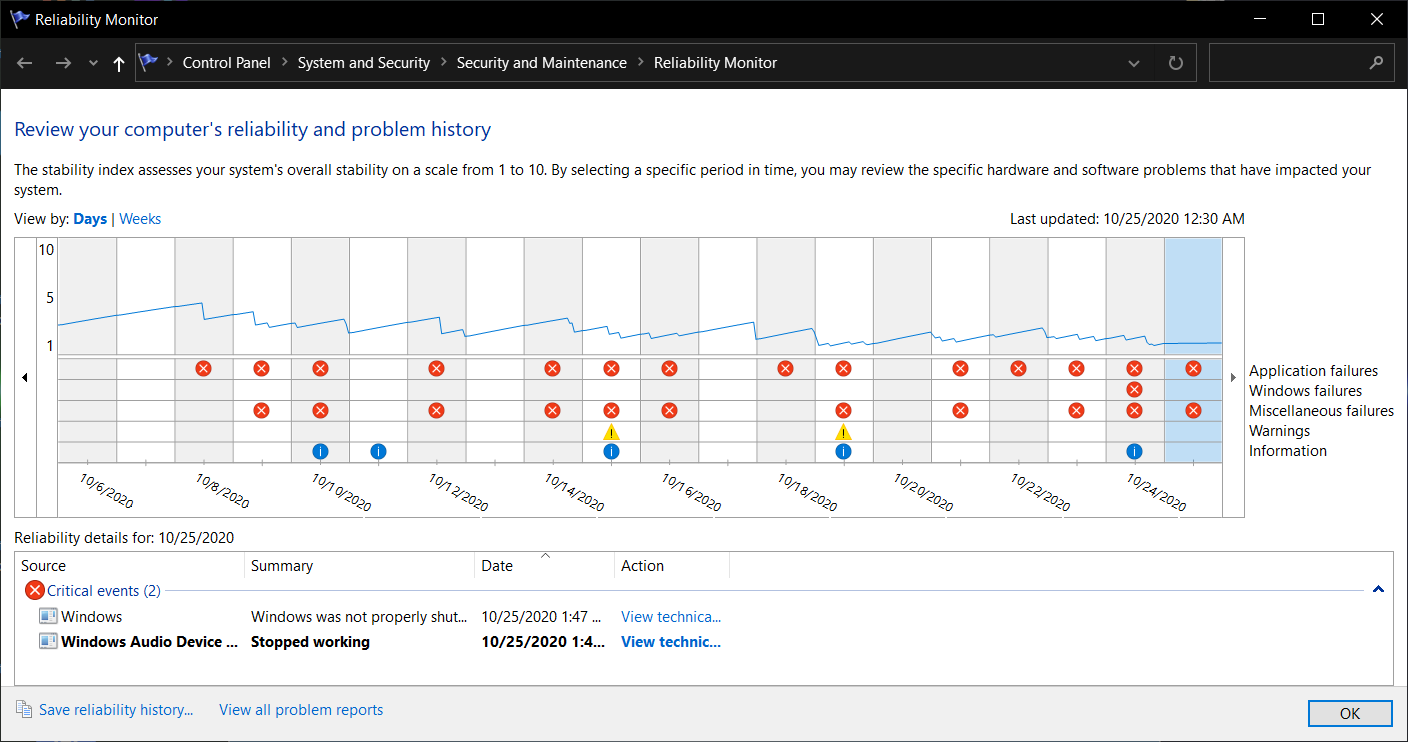Switch chart view to Days
The width and height of the screenshot is (1408, 742).
90,219
